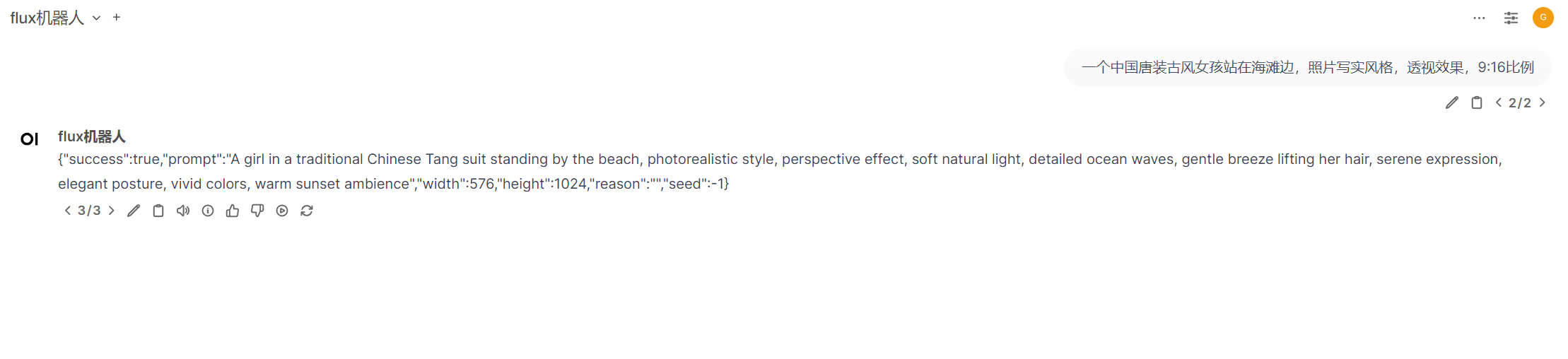Regenerate the flux机器人 response
1568x359 pixels.
[x=307, y=211]
